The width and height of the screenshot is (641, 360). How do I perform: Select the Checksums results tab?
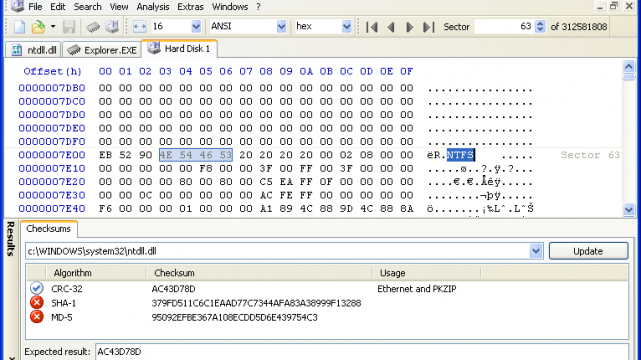pyautogui.click(x=49, y=229)
